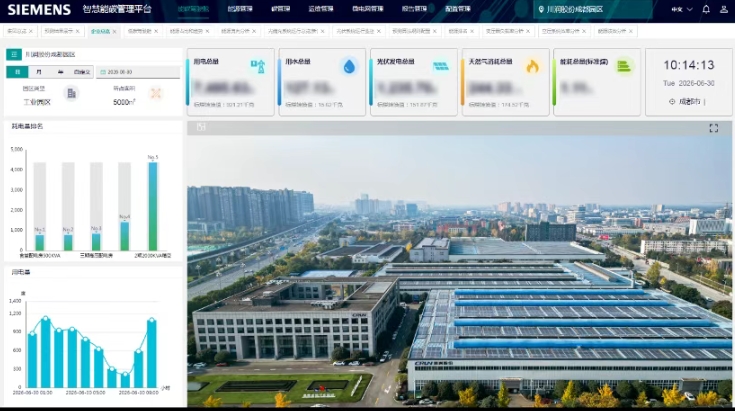Click the No.5 bar in ranking chart
Screen dimensions: 735x411
pos(153,206)
